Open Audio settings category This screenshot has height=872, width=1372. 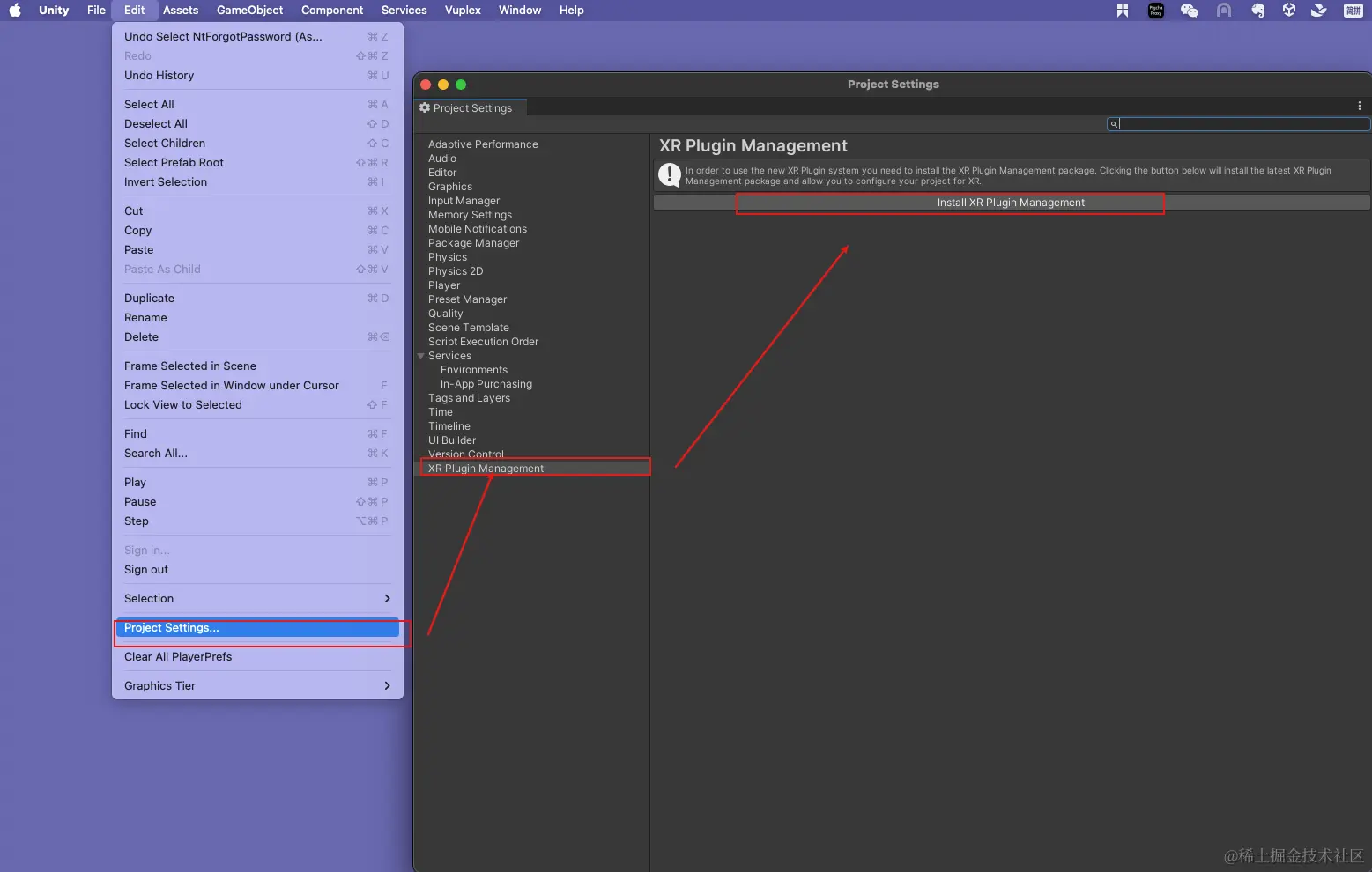(442, 159)
